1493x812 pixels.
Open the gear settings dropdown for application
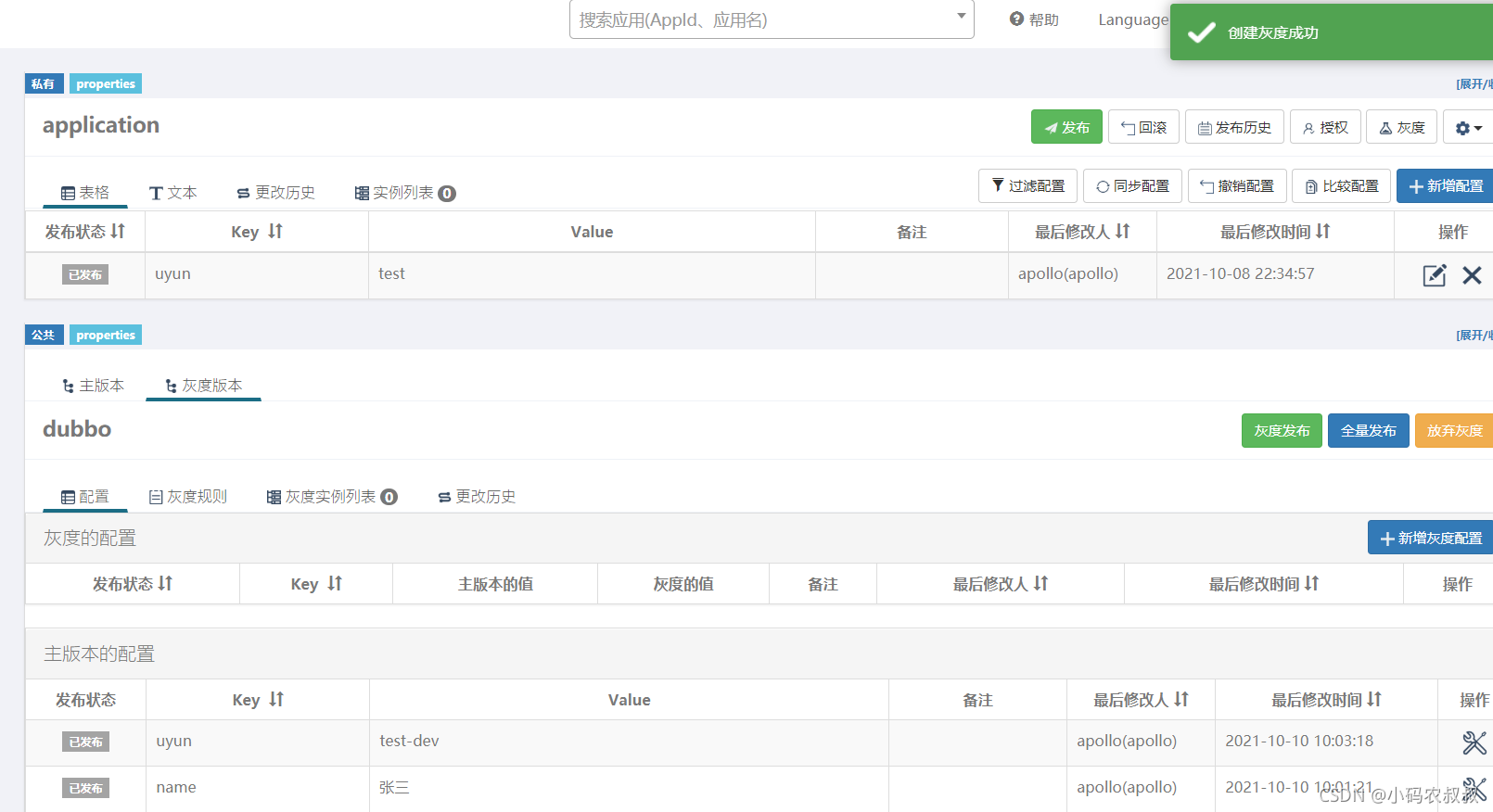[x=1468, y=127]
